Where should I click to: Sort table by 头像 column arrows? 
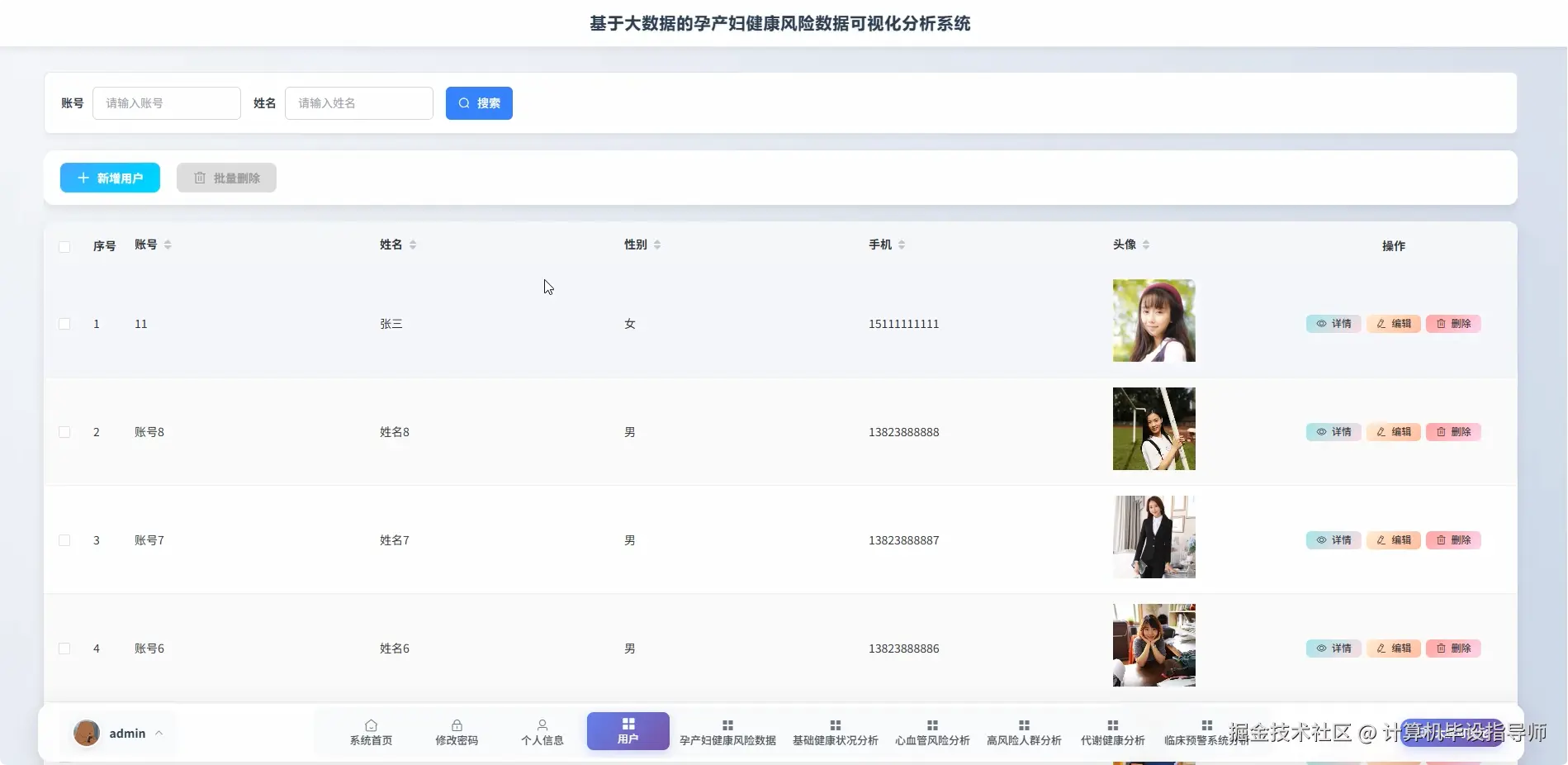[x=1146, y=245]
